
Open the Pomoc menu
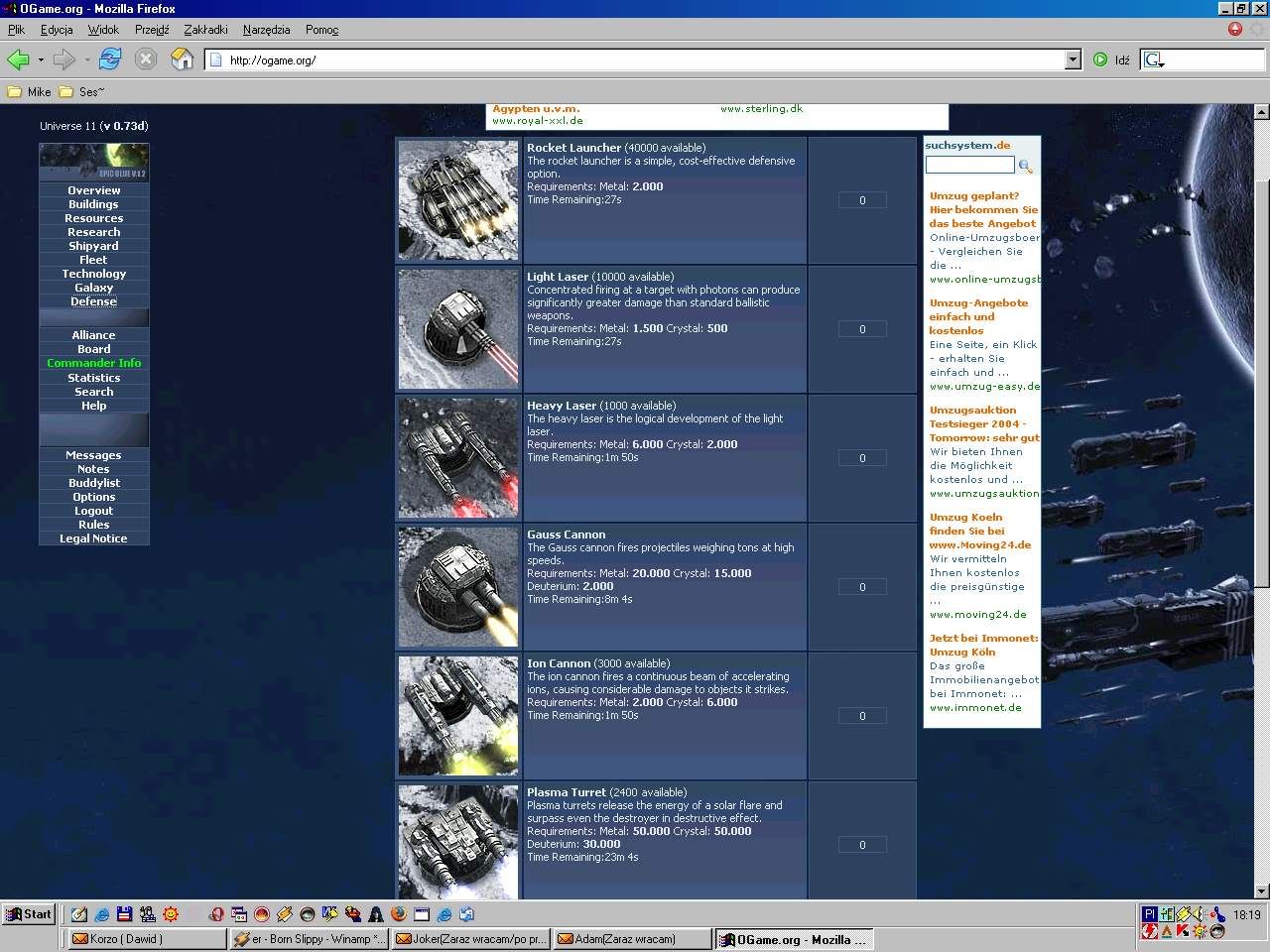click(321, 30)
